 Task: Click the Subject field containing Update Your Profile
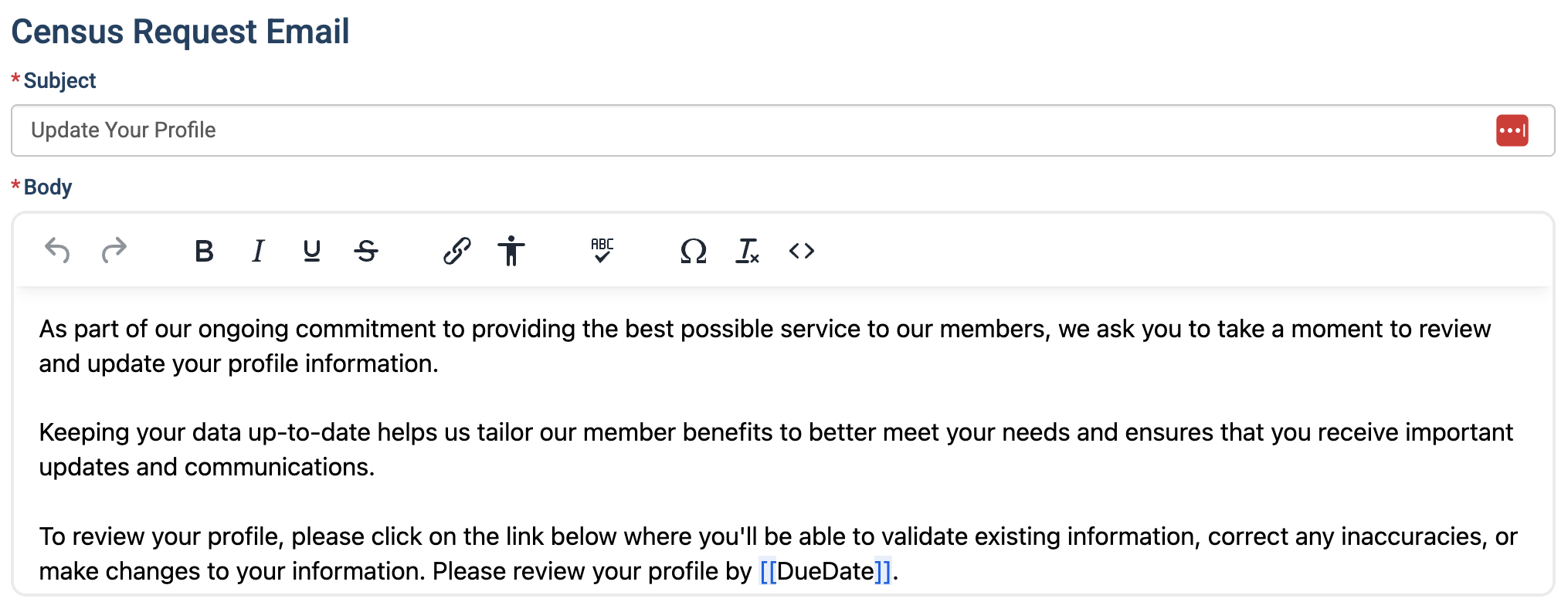(x=782, y=130)
